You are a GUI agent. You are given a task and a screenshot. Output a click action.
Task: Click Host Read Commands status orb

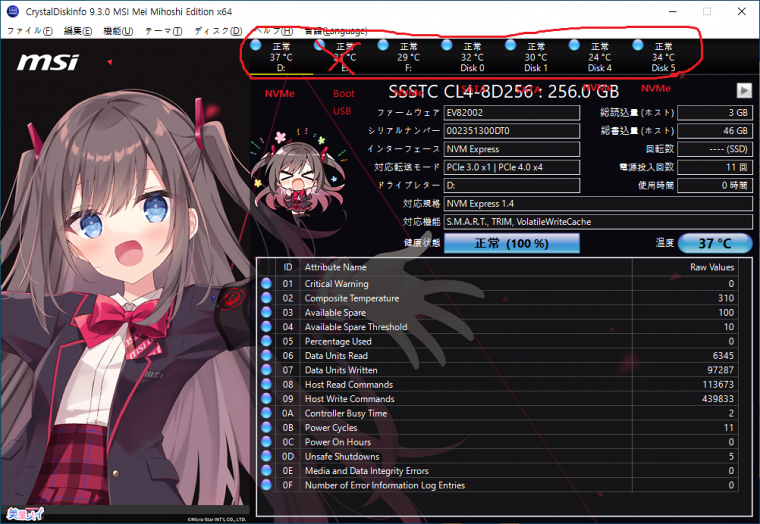[x=266, y=384]
